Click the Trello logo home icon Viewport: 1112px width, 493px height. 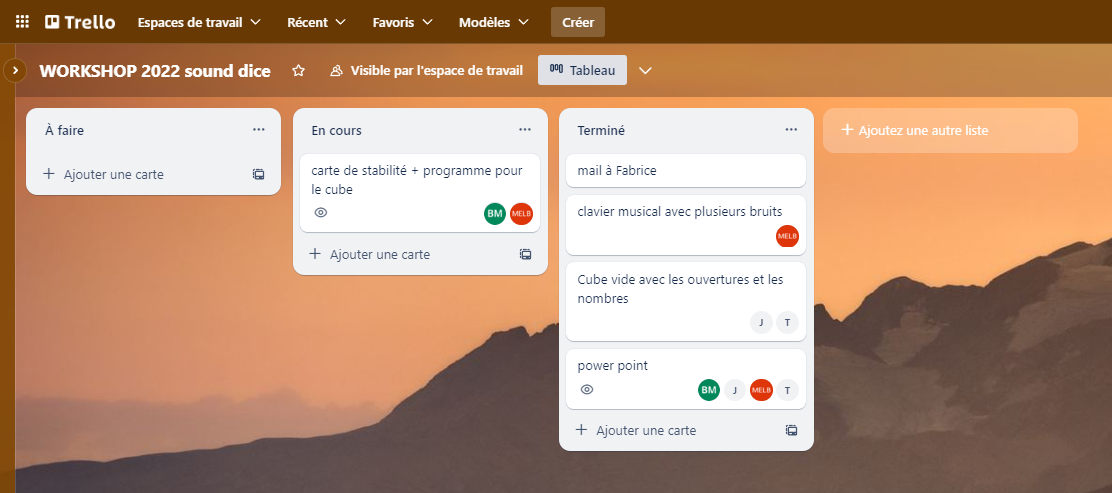click(79, 22)
